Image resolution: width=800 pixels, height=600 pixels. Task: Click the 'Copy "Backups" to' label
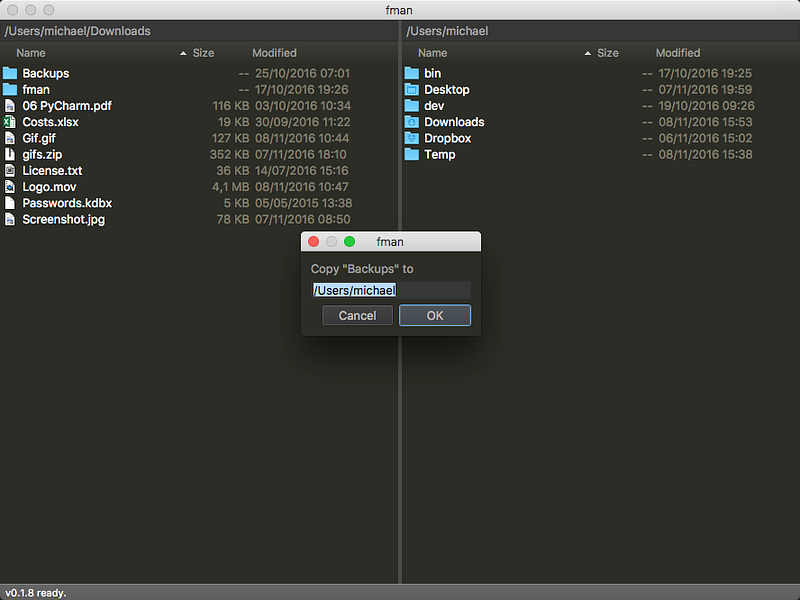pyautogui.click(x=362, y=269)
